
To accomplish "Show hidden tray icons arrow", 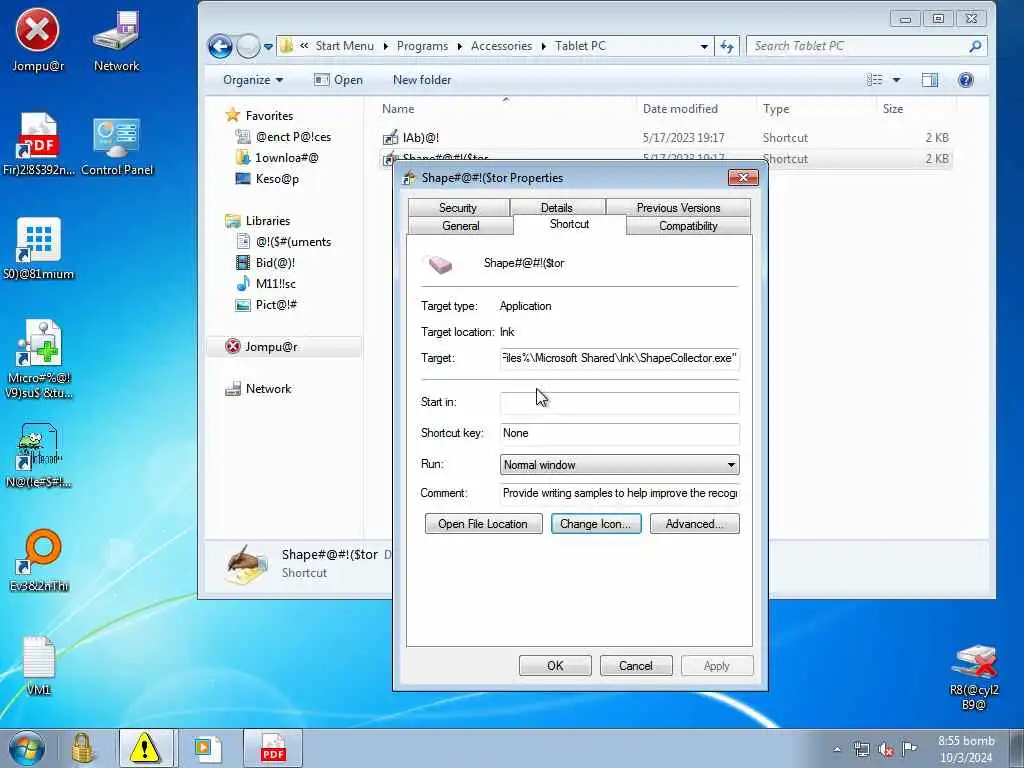I will click(x=837, y=750).
